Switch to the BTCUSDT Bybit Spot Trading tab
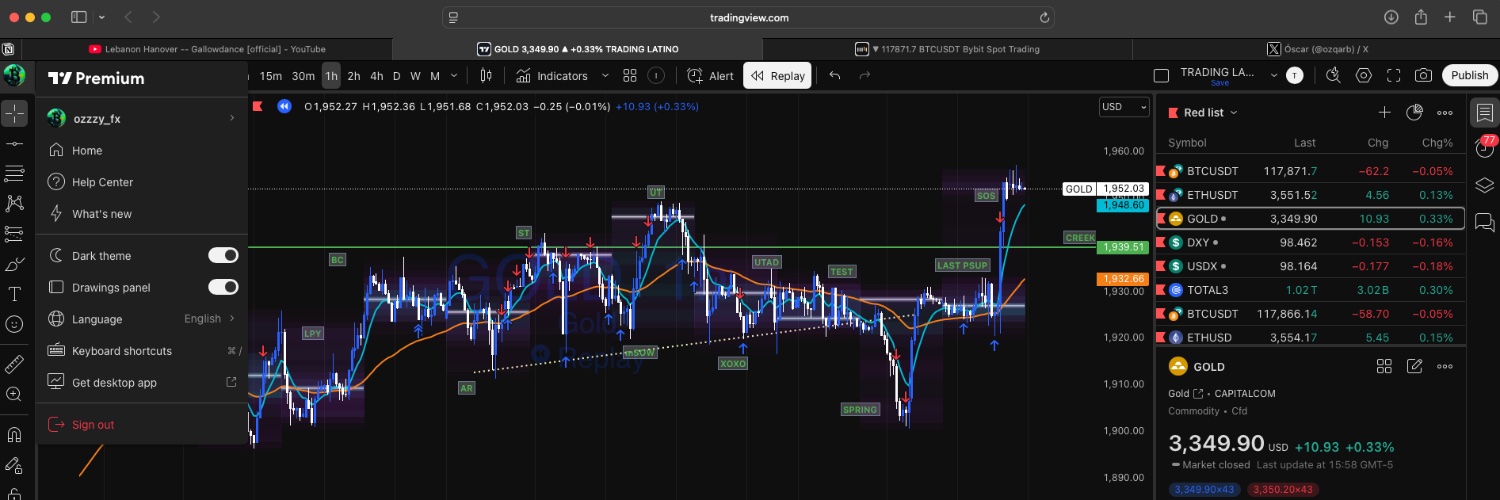The width and height of the screenshot is (1500, 500). (947, 49)
